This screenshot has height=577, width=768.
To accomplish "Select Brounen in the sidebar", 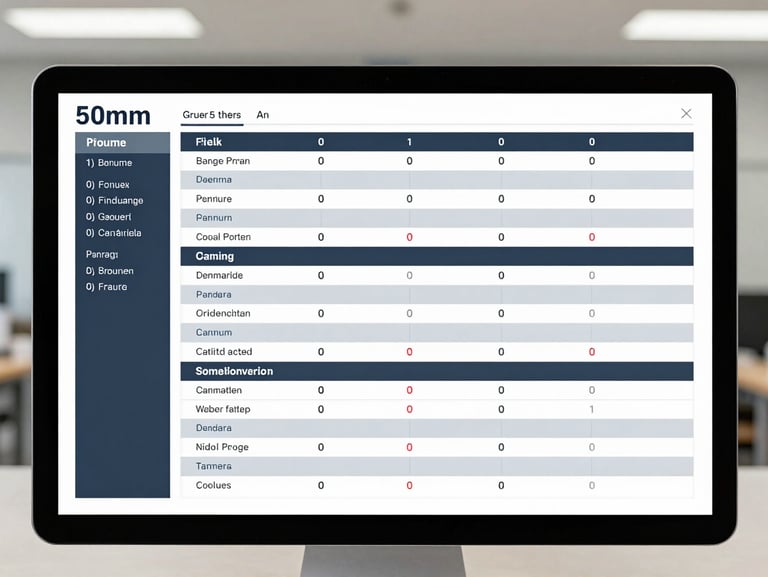I will [x=110, y=271].
